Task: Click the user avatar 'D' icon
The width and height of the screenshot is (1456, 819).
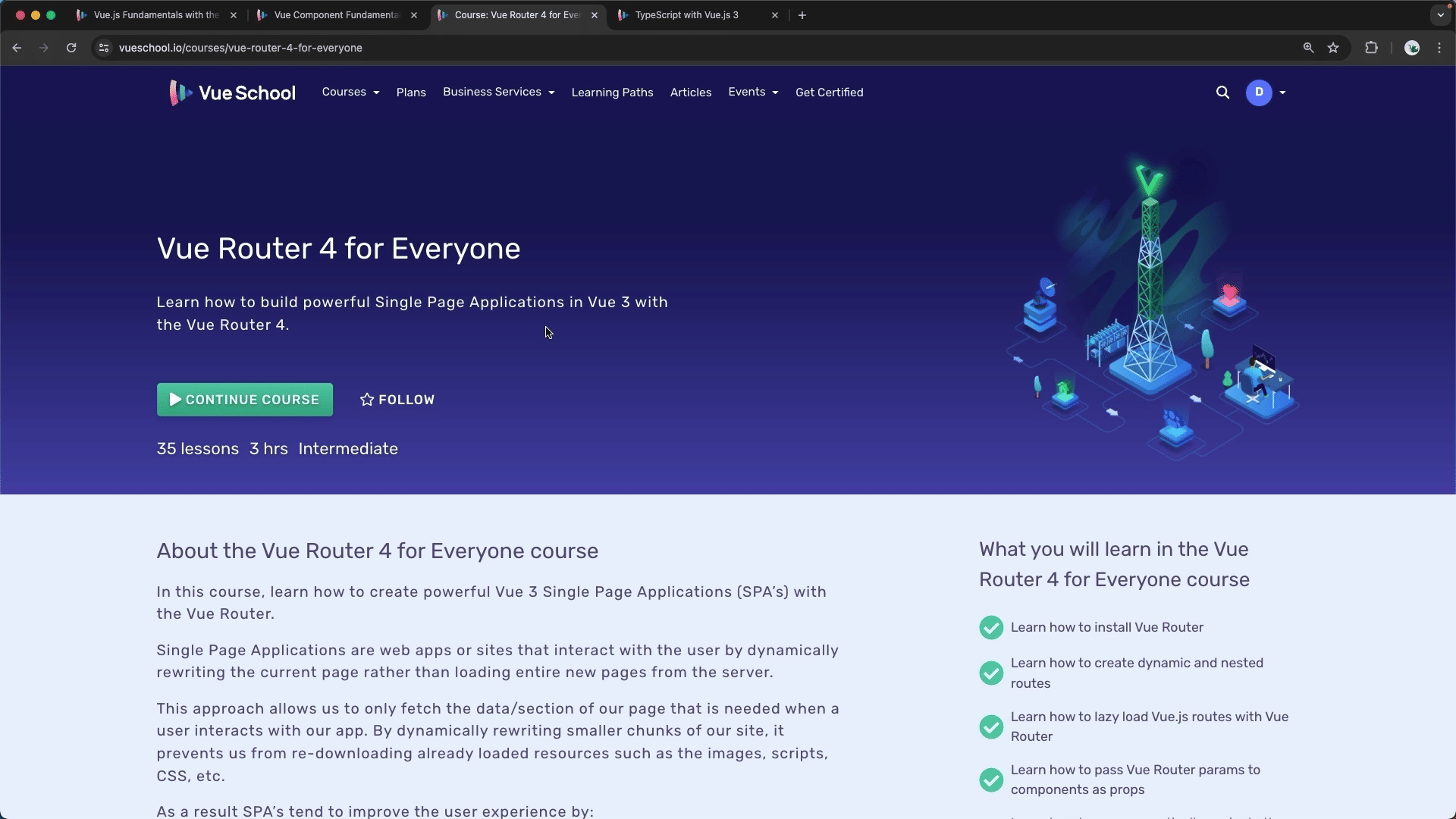Action: [x=1259, y=93]
